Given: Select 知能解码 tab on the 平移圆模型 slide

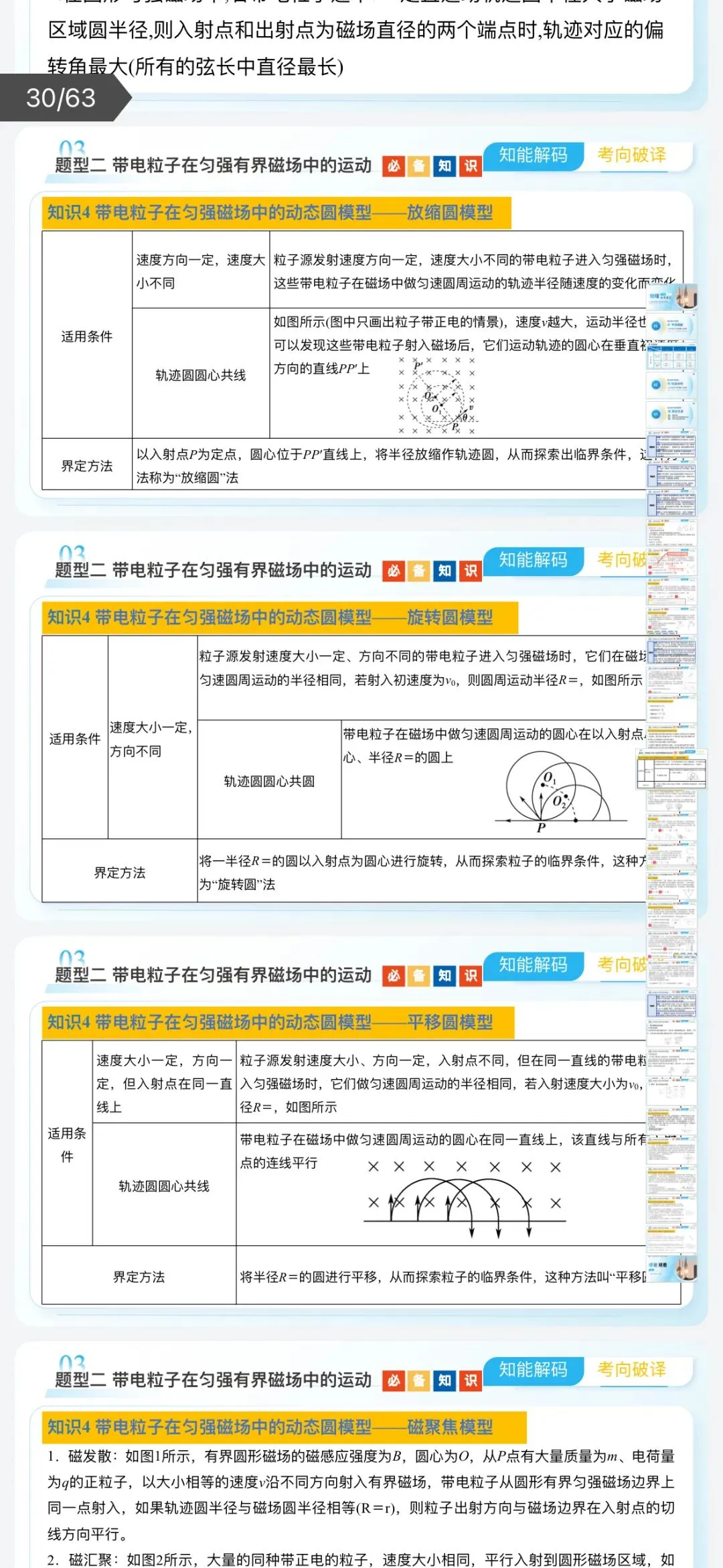Looking at the screenshot, I should tap(534, 965).
